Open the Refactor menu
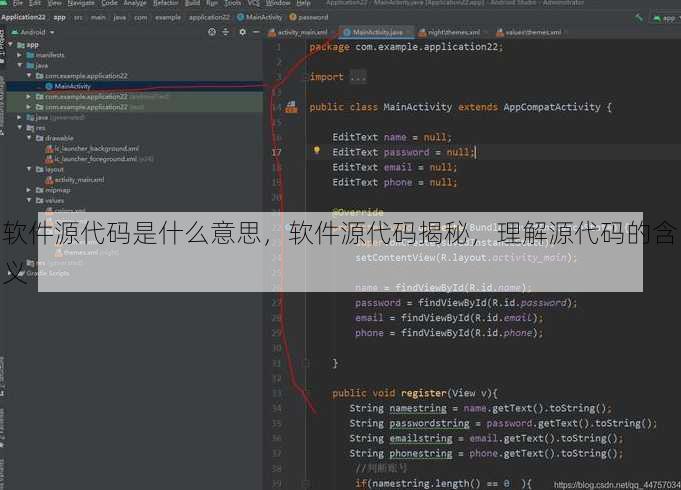Viewport: 681px width, 490px height. tap(165, 3)
